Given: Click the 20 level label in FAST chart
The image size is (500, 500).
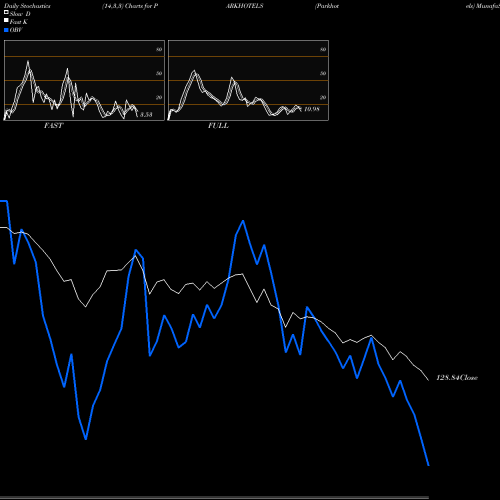Looking at the screenshot, I should [159, 97].
